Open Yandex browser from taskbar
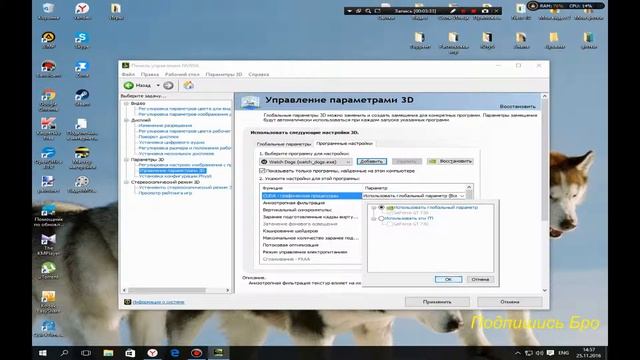Screen dimensions: 640x360 pyautogui.click(x=152, y=353)
